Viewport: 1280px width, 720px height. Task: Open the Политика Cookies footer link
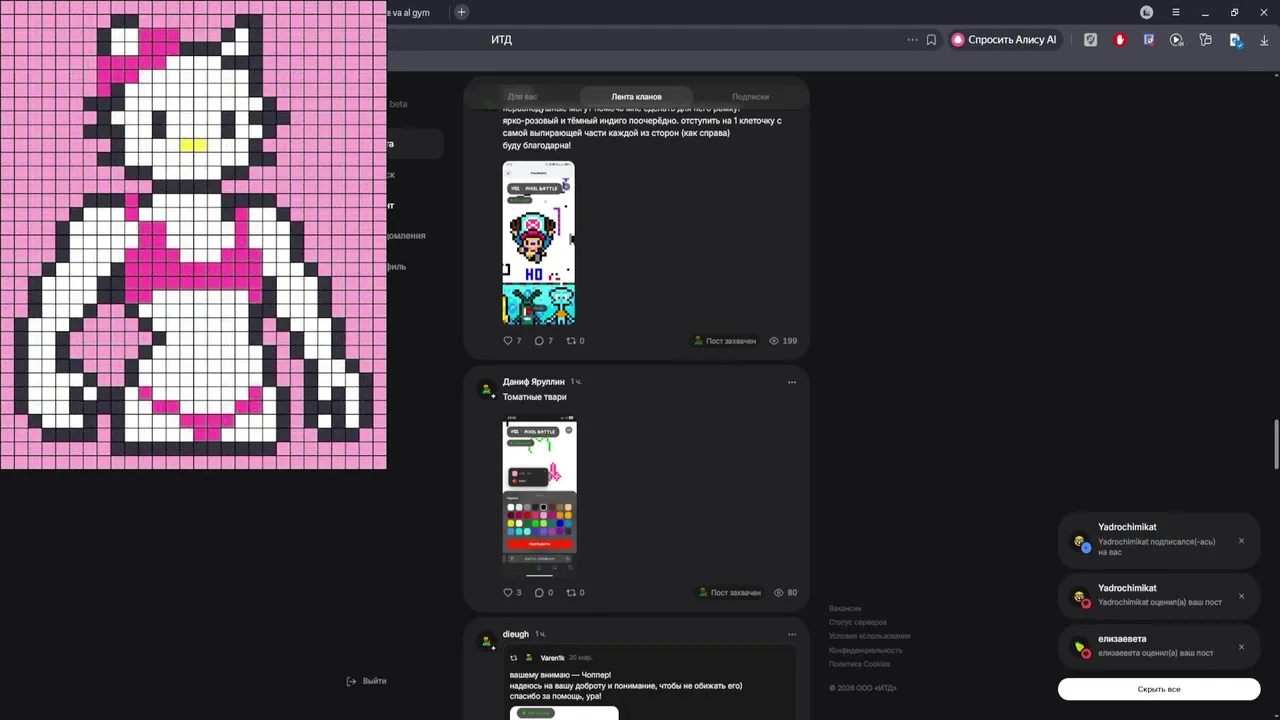pos(859,665)
